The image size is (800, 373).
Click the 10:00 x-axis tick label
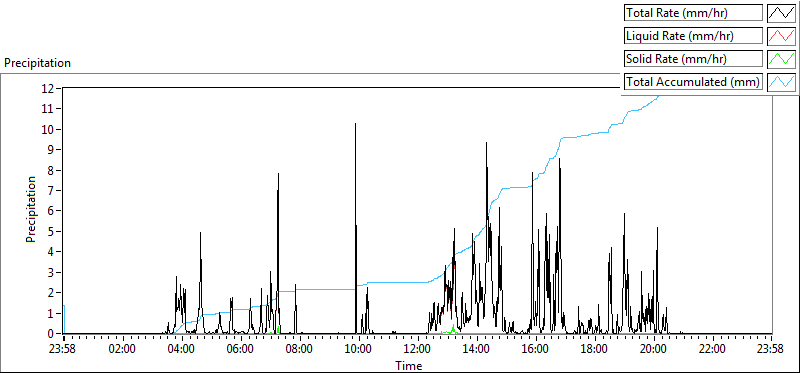point(358,349)
